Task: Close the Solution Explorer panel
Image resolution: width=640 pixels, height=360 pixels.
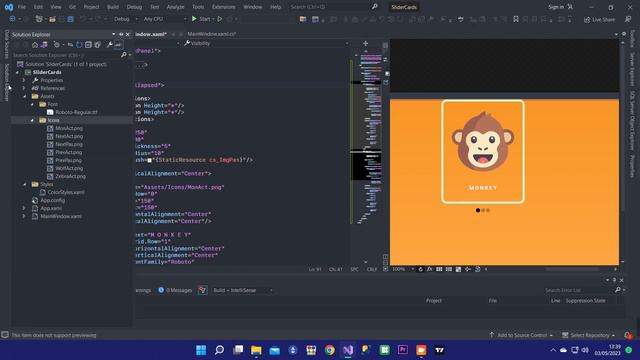Action: pos(128,34)
